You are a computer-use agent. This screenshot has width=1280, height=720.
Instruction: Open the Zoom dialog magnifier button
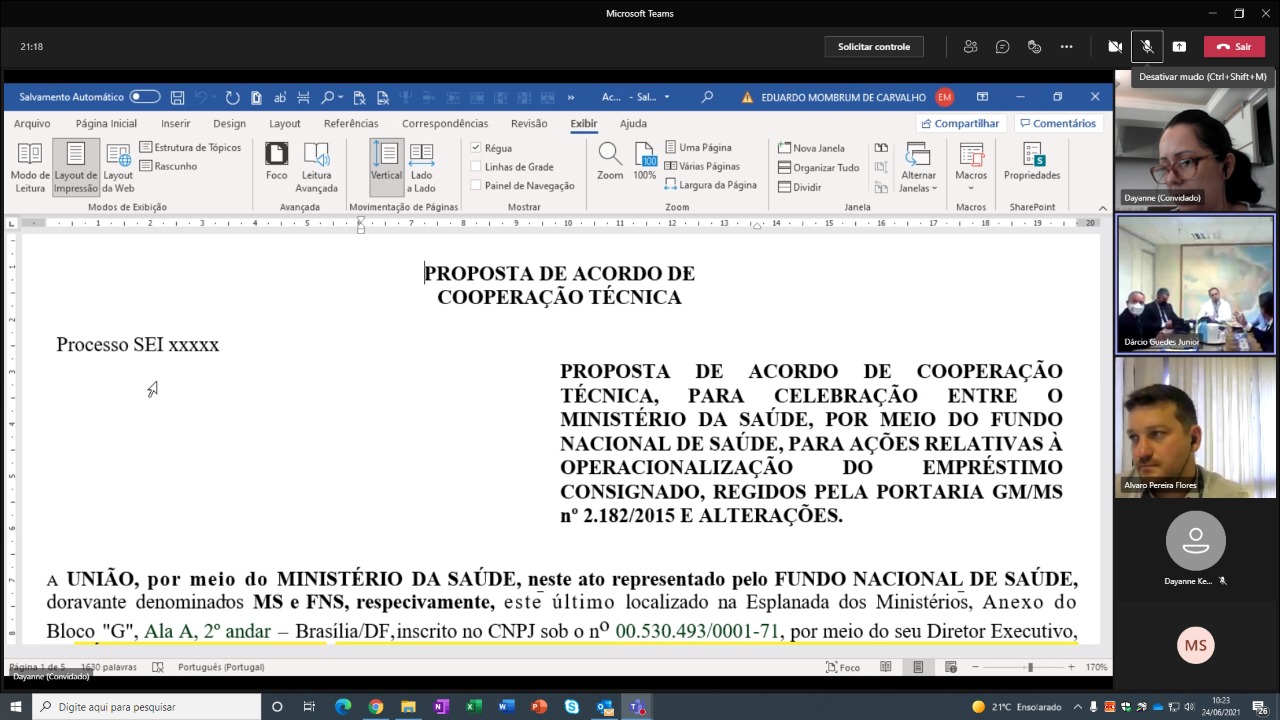(610, 161)
